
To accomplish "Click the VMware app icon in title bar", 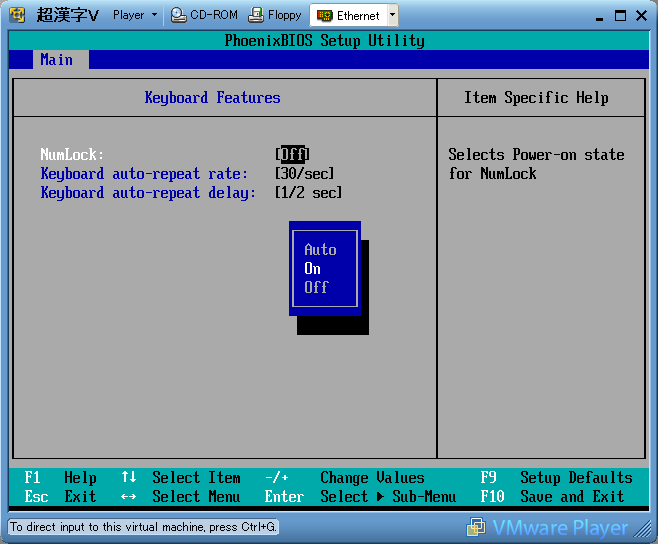I will coord(17,15).
